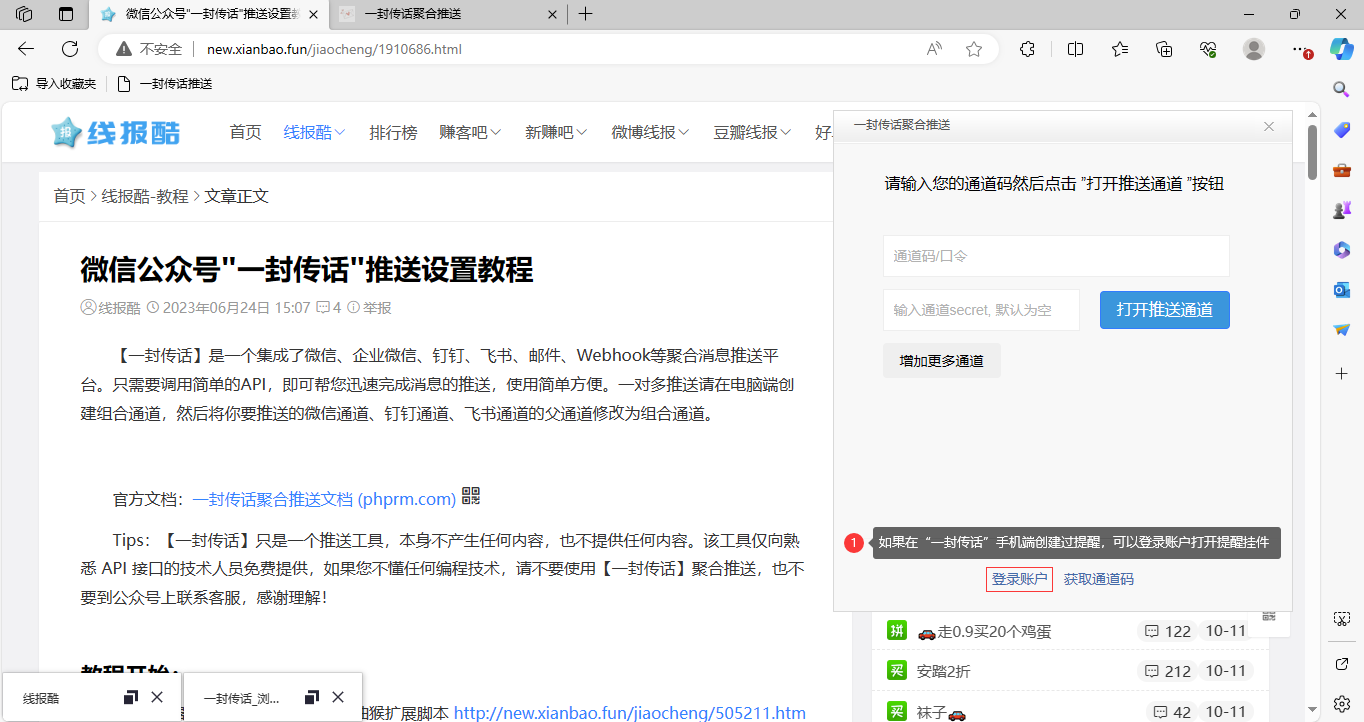Open the sidebar open-in-new-window icon

[1342, 664]
